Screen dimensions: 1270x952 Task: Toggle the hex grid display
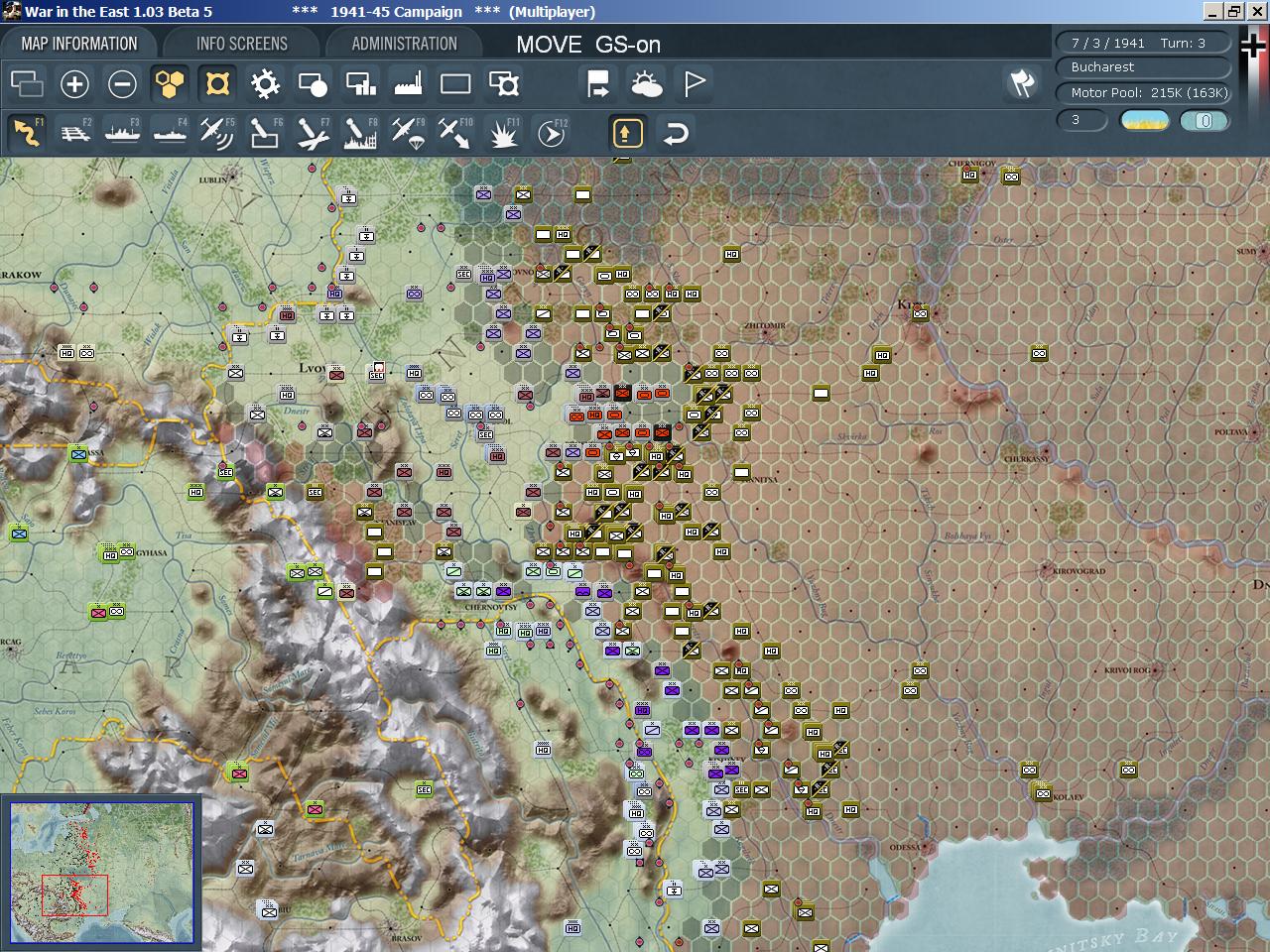click(170, 84)
